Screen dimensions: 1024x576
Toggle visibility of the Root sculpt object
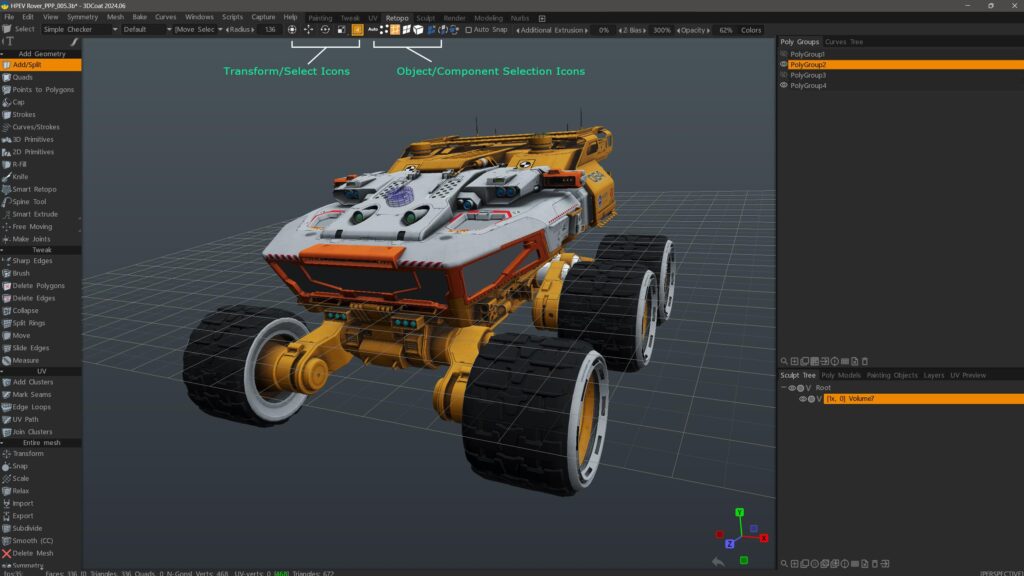[791, 388]
